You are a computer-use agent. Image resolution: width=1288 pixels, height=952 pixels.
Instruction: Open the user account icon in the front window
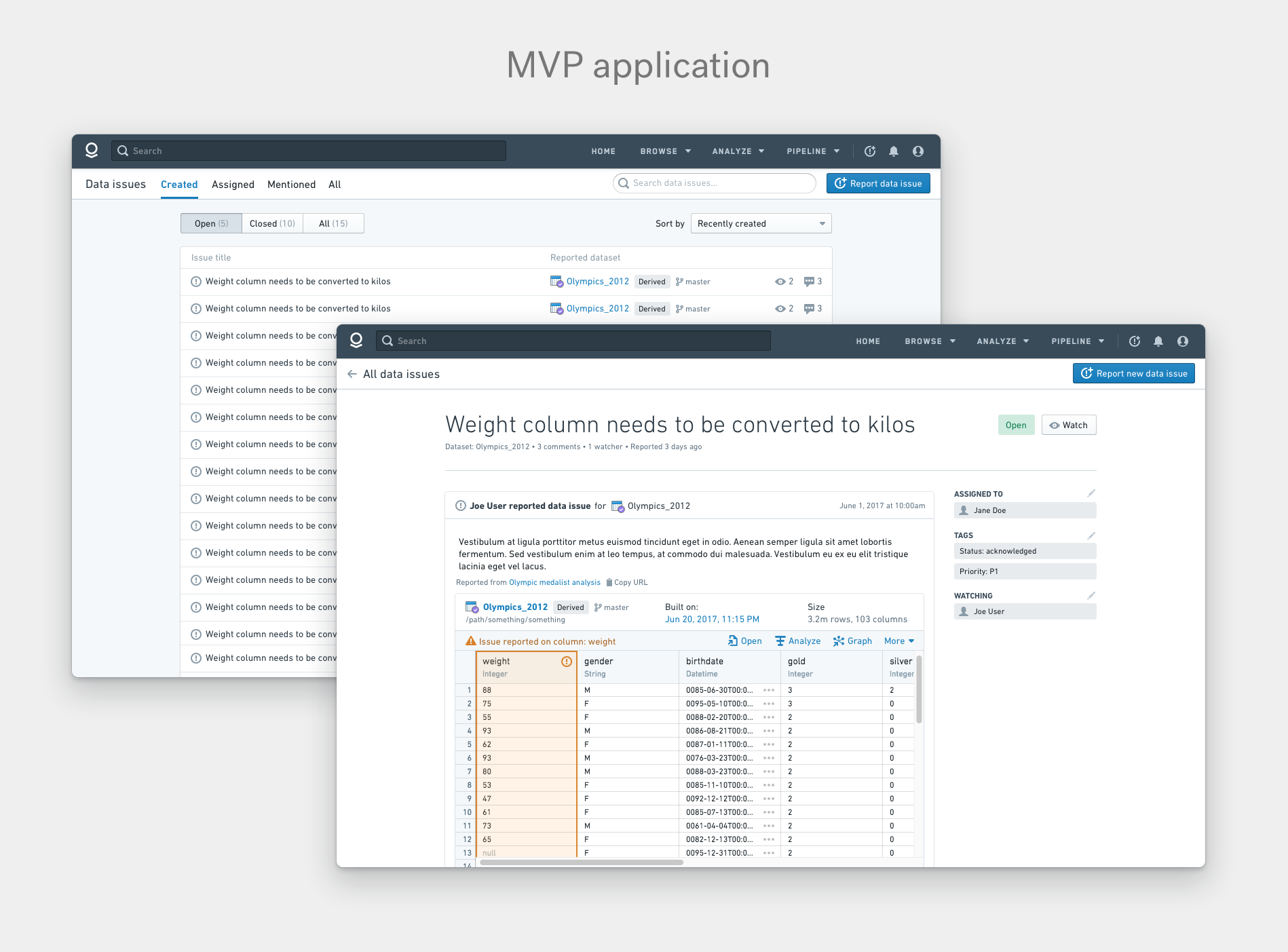(1183, 341)
